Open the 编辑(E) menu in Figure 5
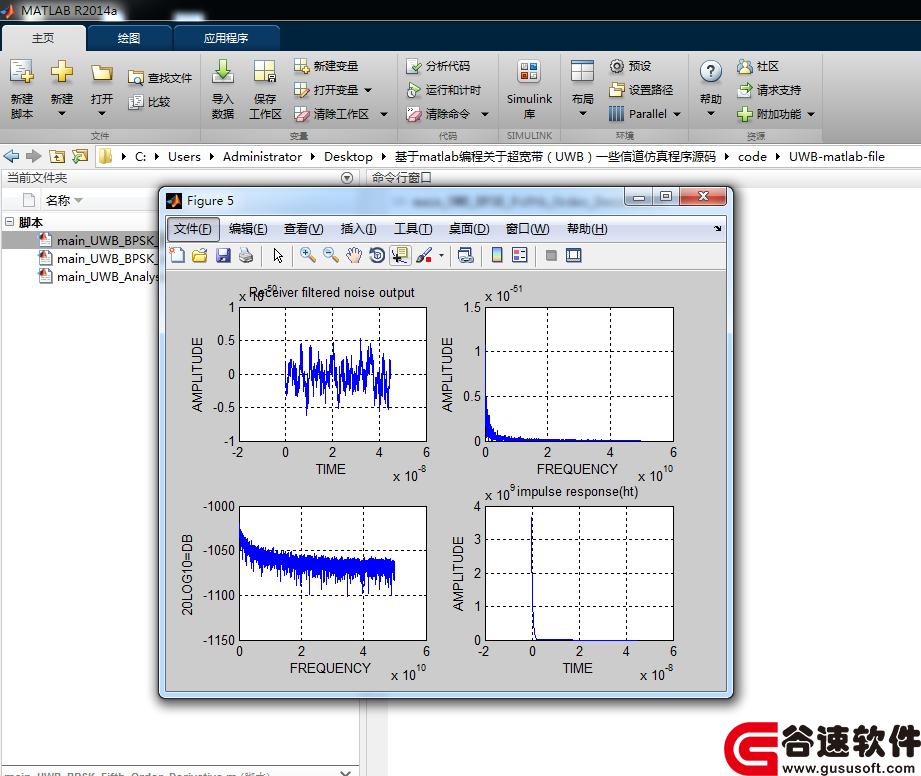 coord(248,229)
